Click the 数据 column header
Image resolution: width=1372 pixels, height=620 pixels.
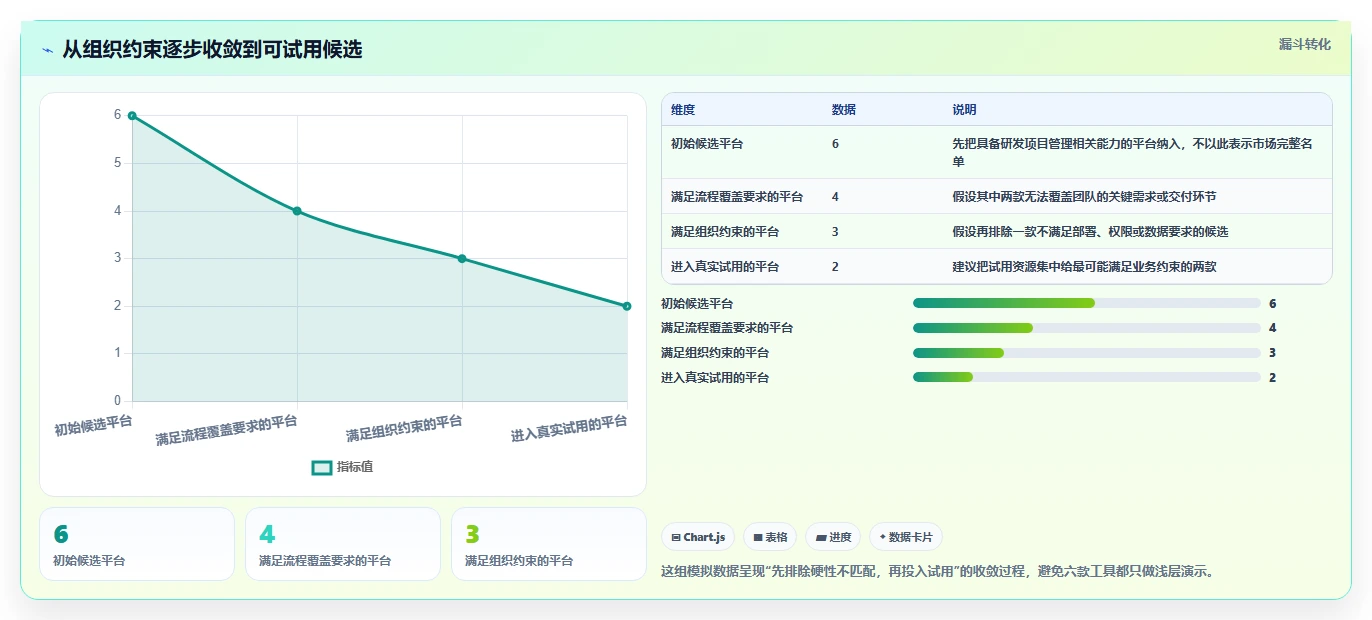[x=843, y=110]
